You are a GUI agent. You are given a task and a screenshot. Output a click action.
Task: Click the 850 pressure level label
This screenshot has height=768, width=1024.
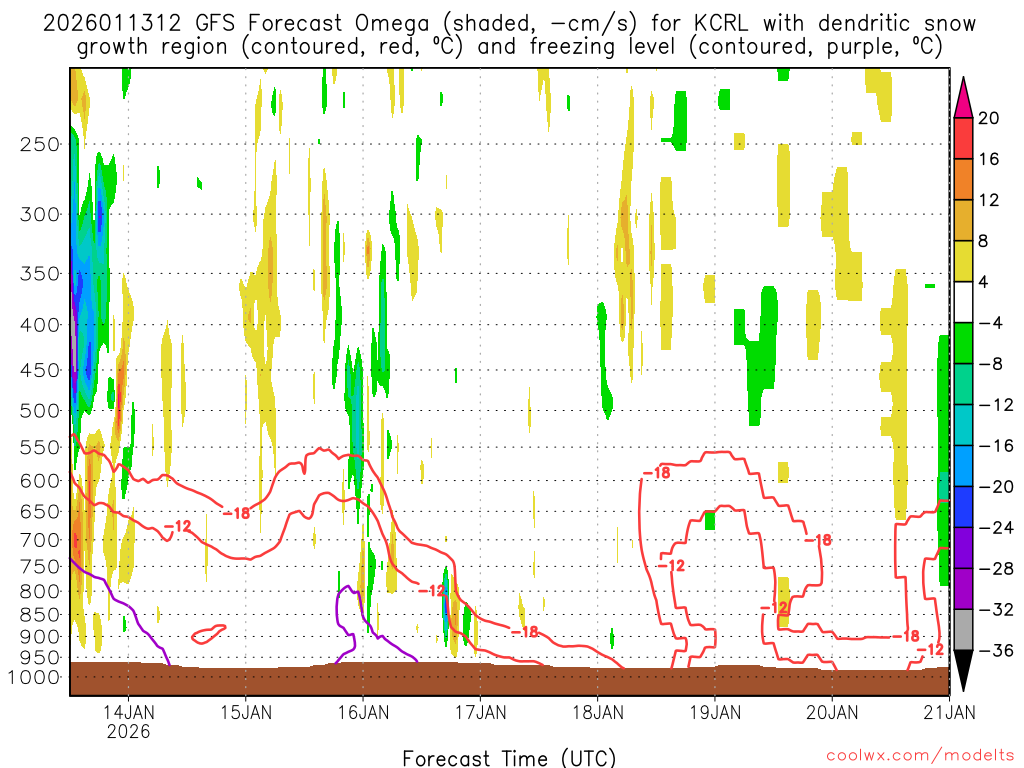(x=40, y=615)
